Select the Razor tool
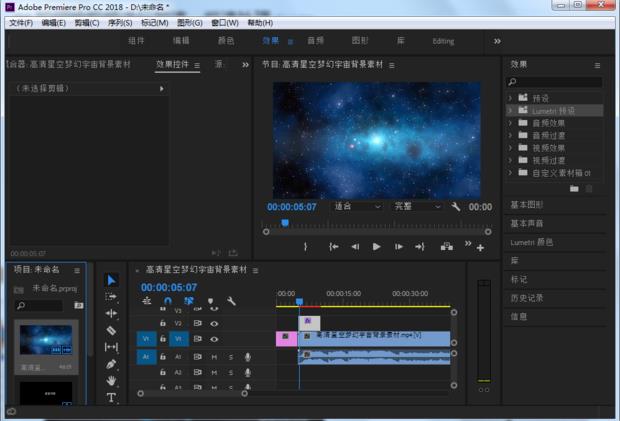This screenshot has width=620, height=421. 111,330
